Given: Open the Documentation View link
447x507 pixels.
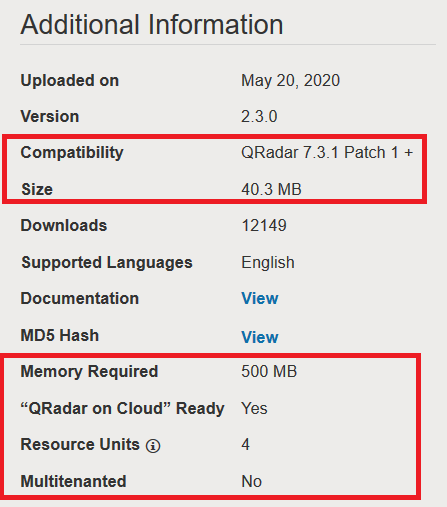Looking at the screenshot, I should 260,298.
